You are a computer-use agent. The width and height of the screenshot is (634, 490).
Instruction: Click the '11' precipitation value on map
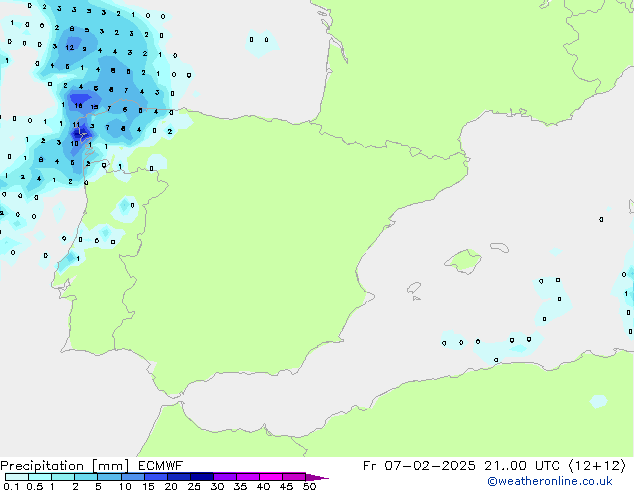coord(76,125)
